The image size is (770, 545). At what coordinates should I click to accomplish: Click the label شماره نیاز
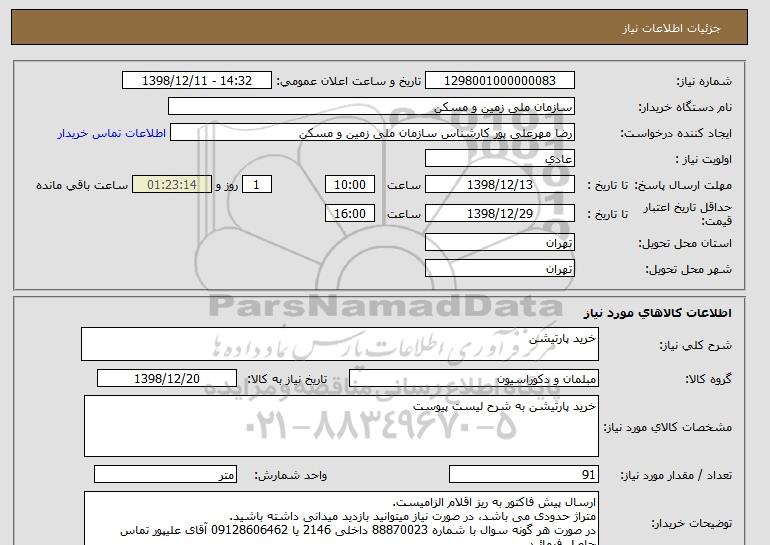pyautogui.click(x=704, y=81)
